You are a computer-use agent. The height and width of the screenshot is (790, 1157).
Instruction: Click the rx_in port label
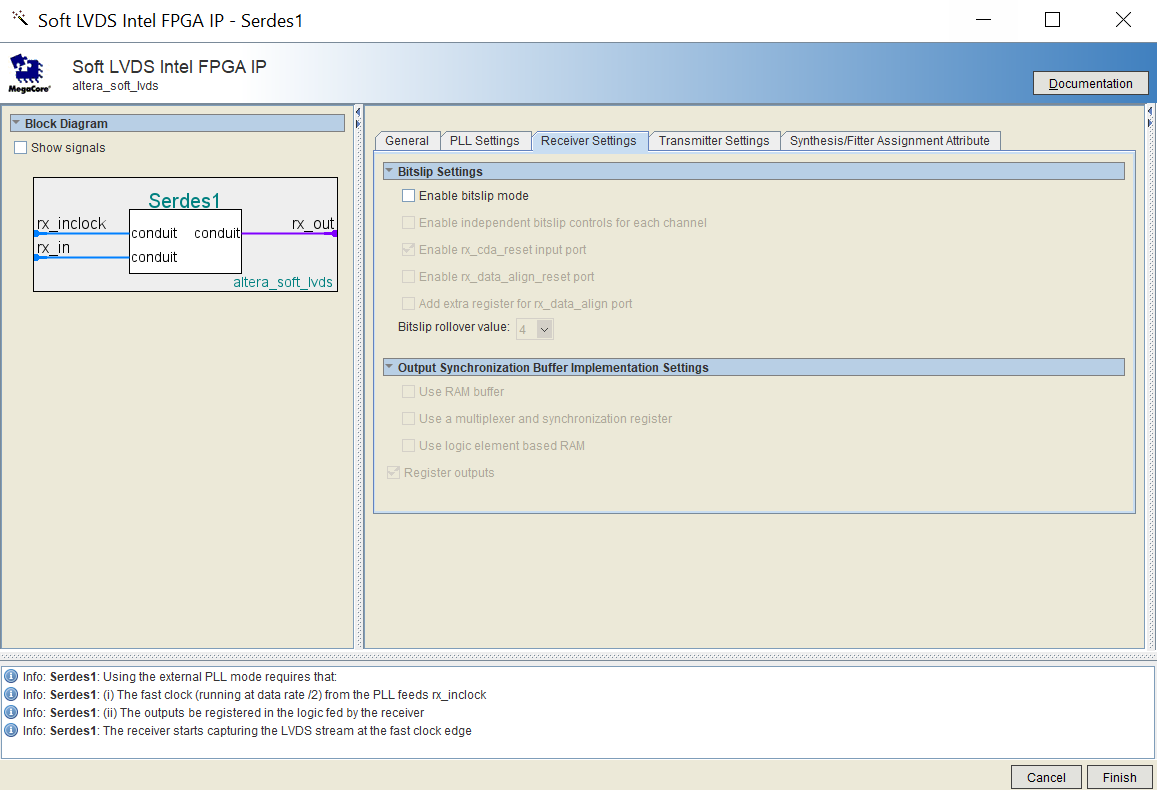(54, 248)
